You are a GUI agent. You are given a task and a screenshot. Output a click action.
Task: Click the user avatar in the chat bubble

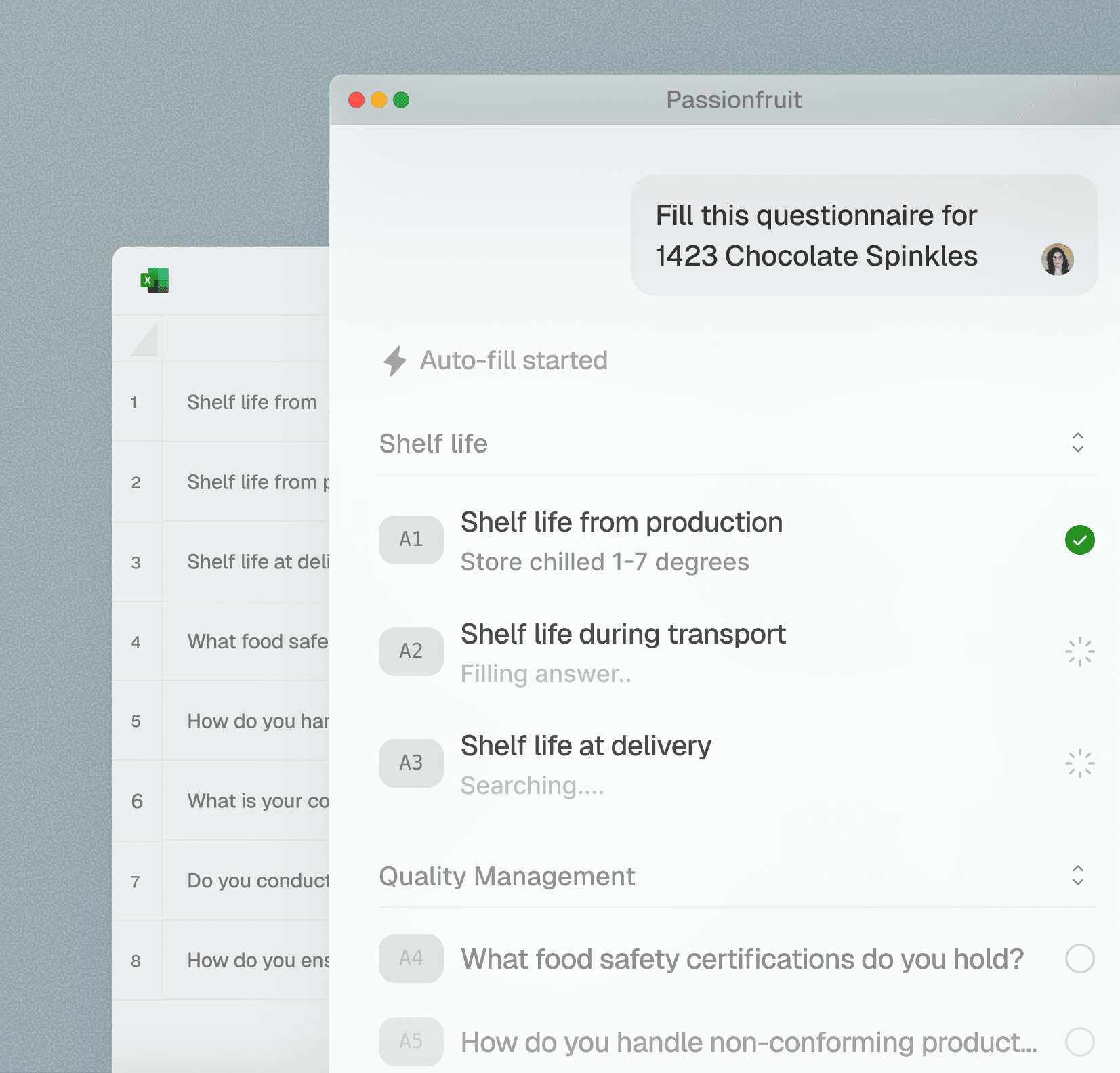click(1057, 259)
